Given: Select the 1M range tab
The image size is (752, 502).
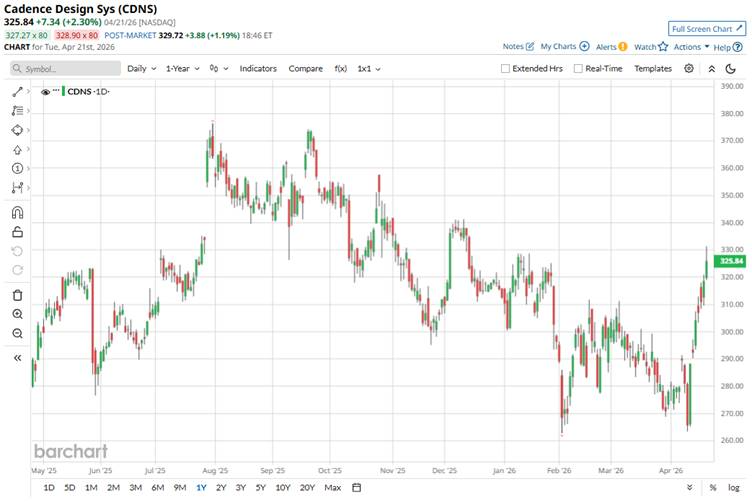Looking at the screenshot, I should [x=91, y=488].
